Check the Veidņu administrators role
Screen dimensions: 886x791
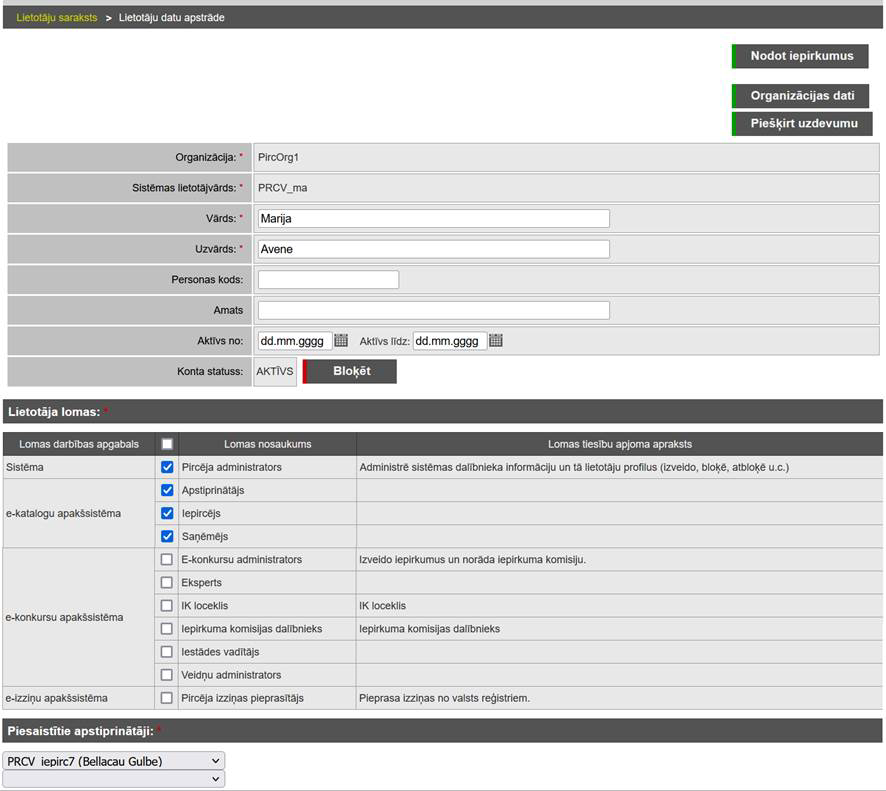167,675
